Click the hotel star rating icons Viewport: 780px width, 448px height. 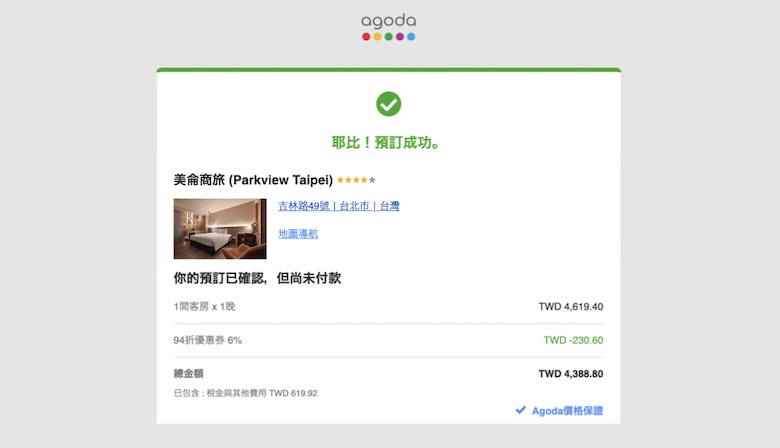[356, 181]
